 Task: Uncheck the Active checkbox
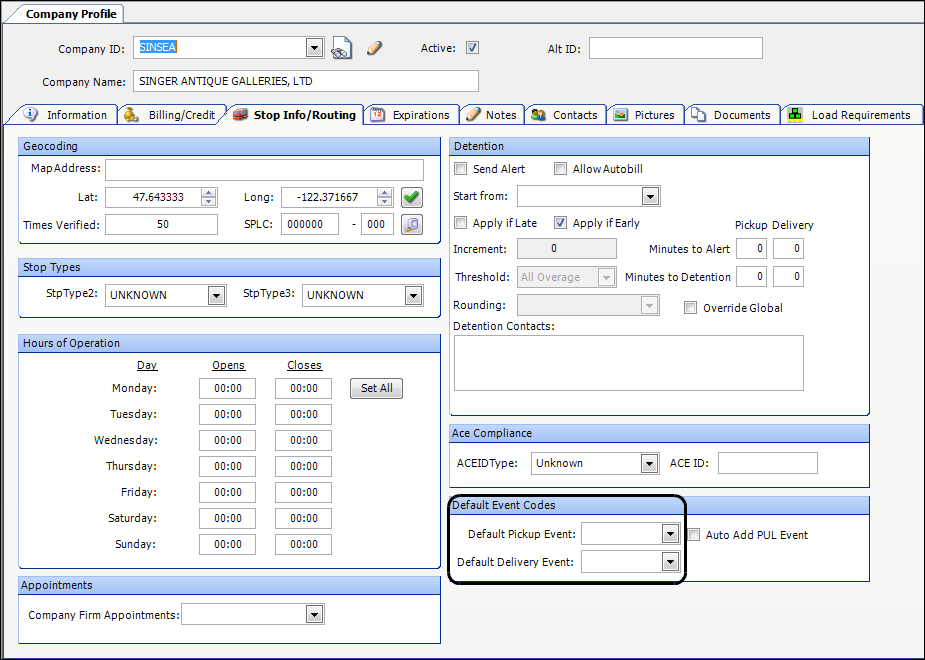click(473, 48)
